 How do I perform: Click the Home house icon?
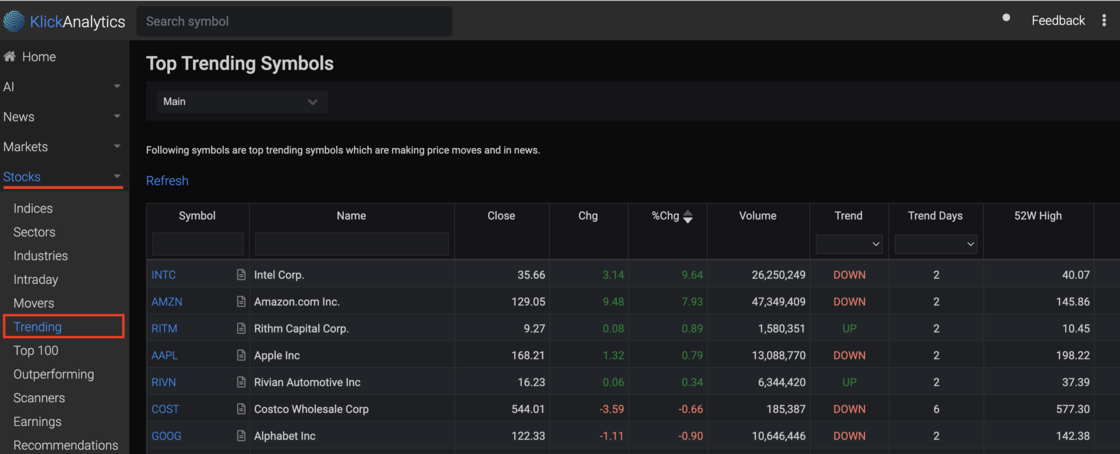click(10, 56)
